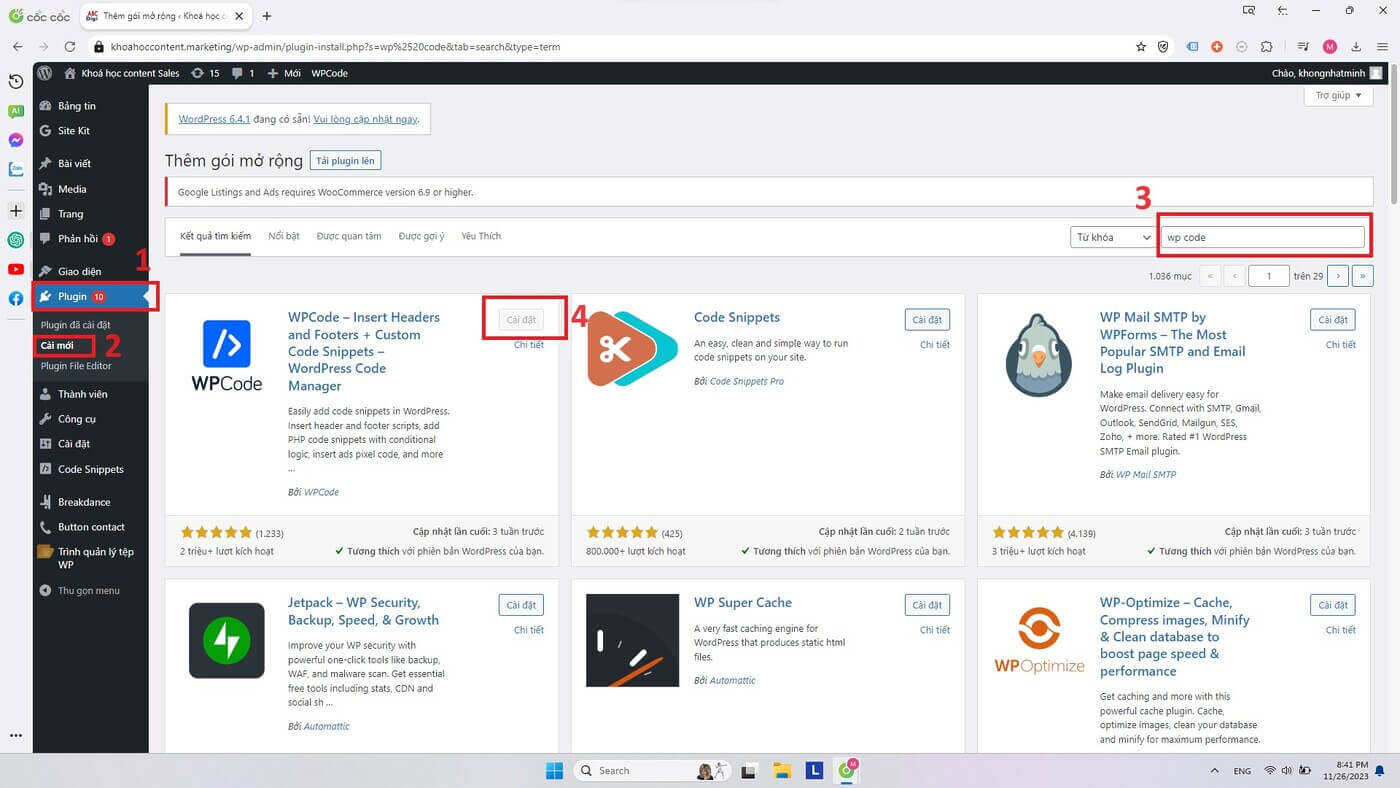
Task: Show hidden system tray icons chevron
Action: [1214, 771]
